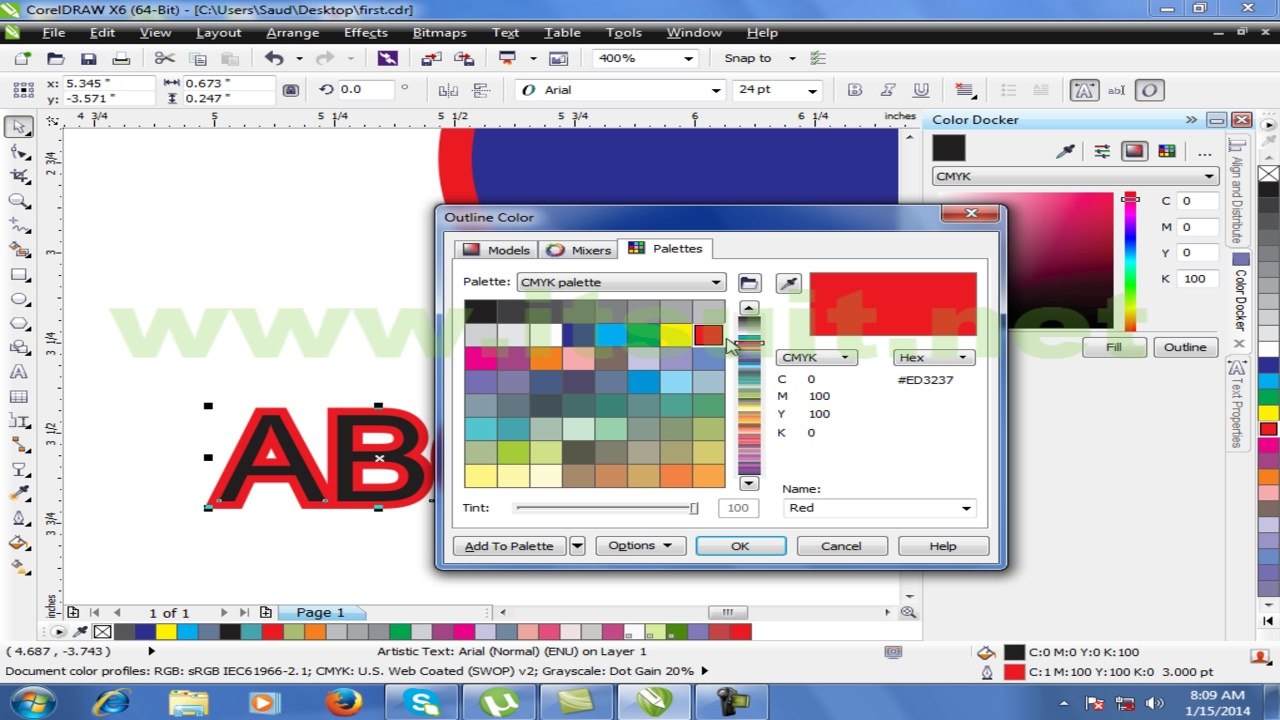
Task: Open the CMYK color model dropdown in dialog
Action: point(817,358)
